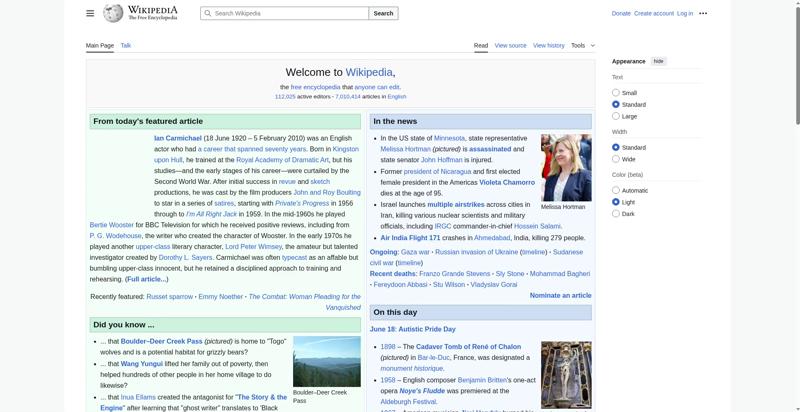Screen dimensions: 800x412
Task: Open the Royal Academy of Dramatic Art link
Action: [x=282, y=160]
